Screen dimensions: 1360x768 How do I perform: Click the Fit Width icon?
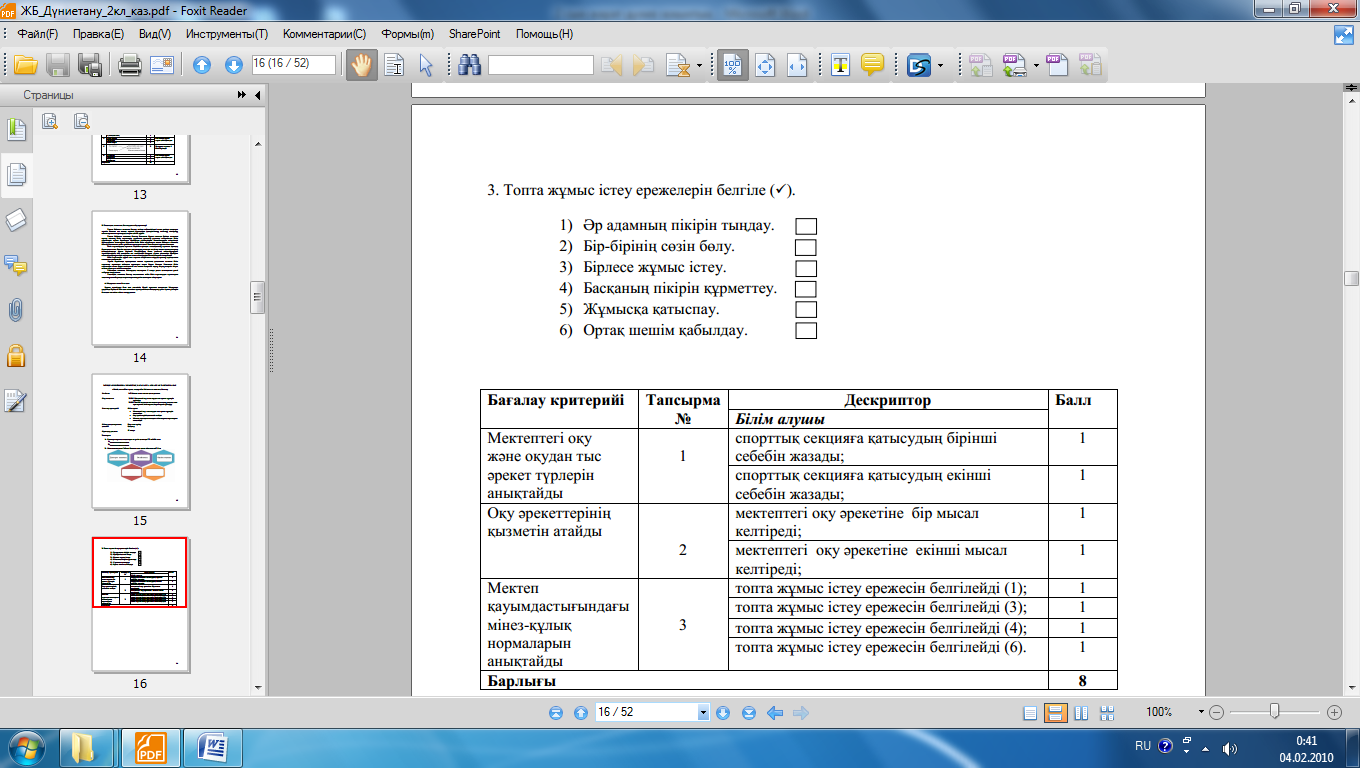(797, 66)
